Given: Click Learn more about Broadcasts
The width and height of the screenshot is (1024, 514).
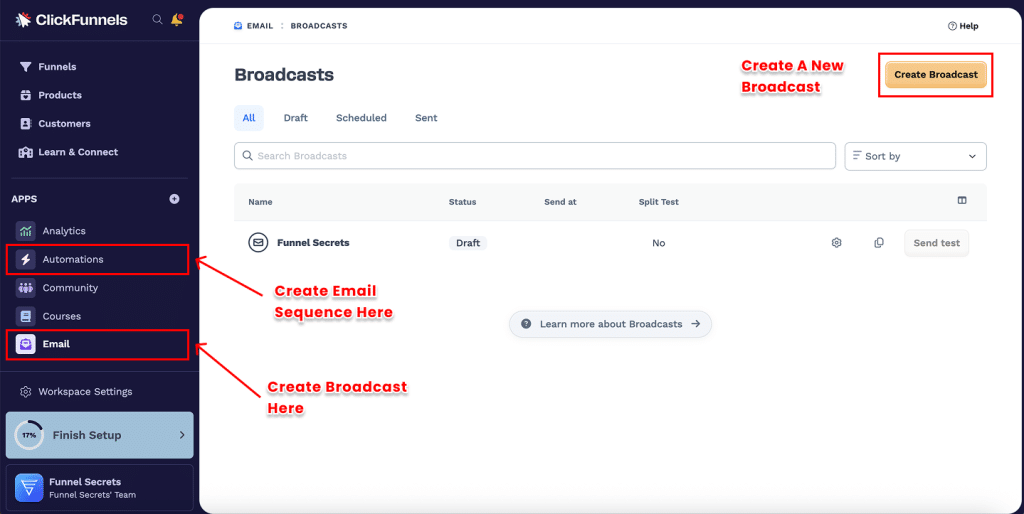Looking at the screenshot, I should pyautogui.click(x=610, y=324).
